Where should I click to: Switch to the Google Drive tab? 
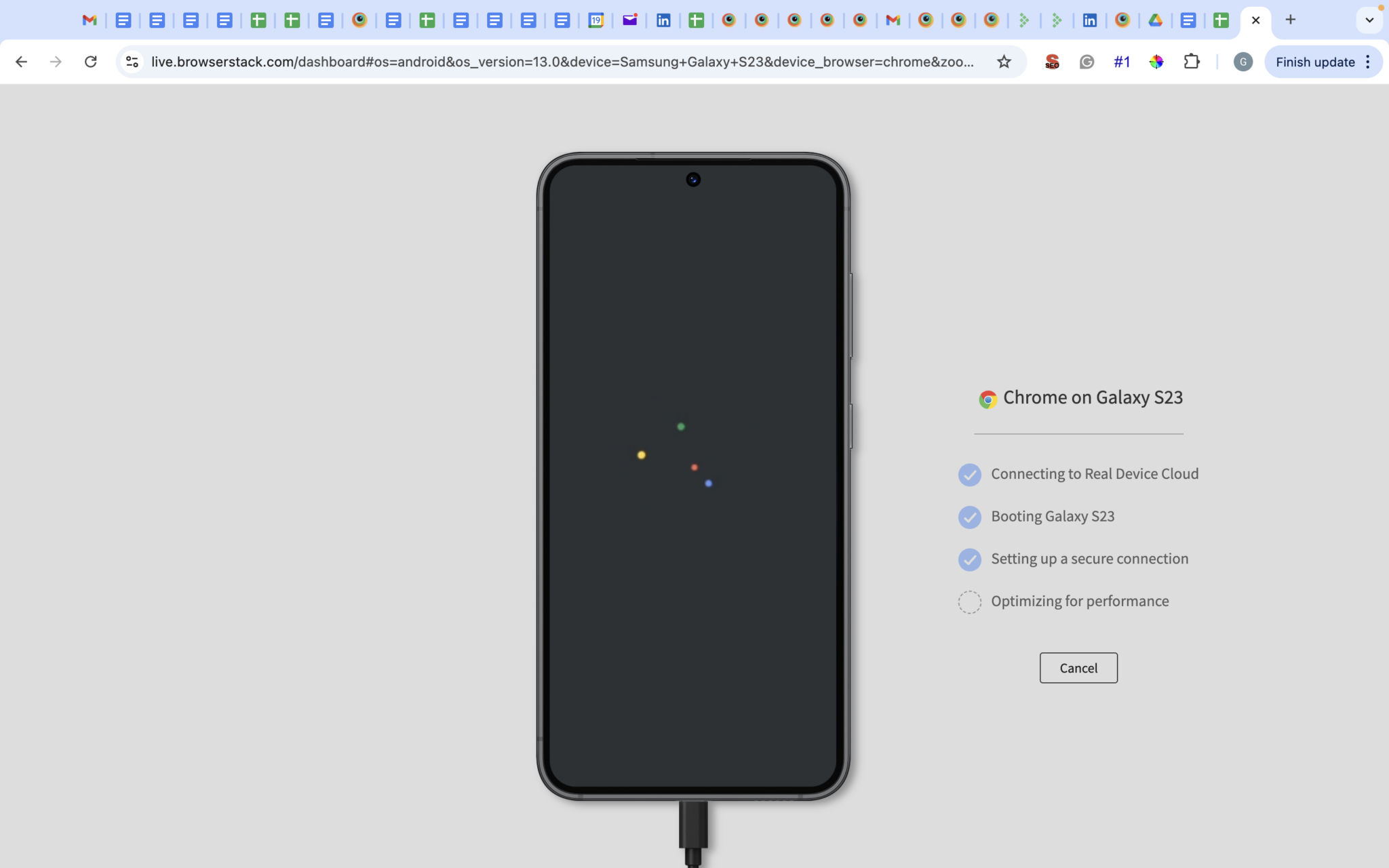tap(1155, 20)
